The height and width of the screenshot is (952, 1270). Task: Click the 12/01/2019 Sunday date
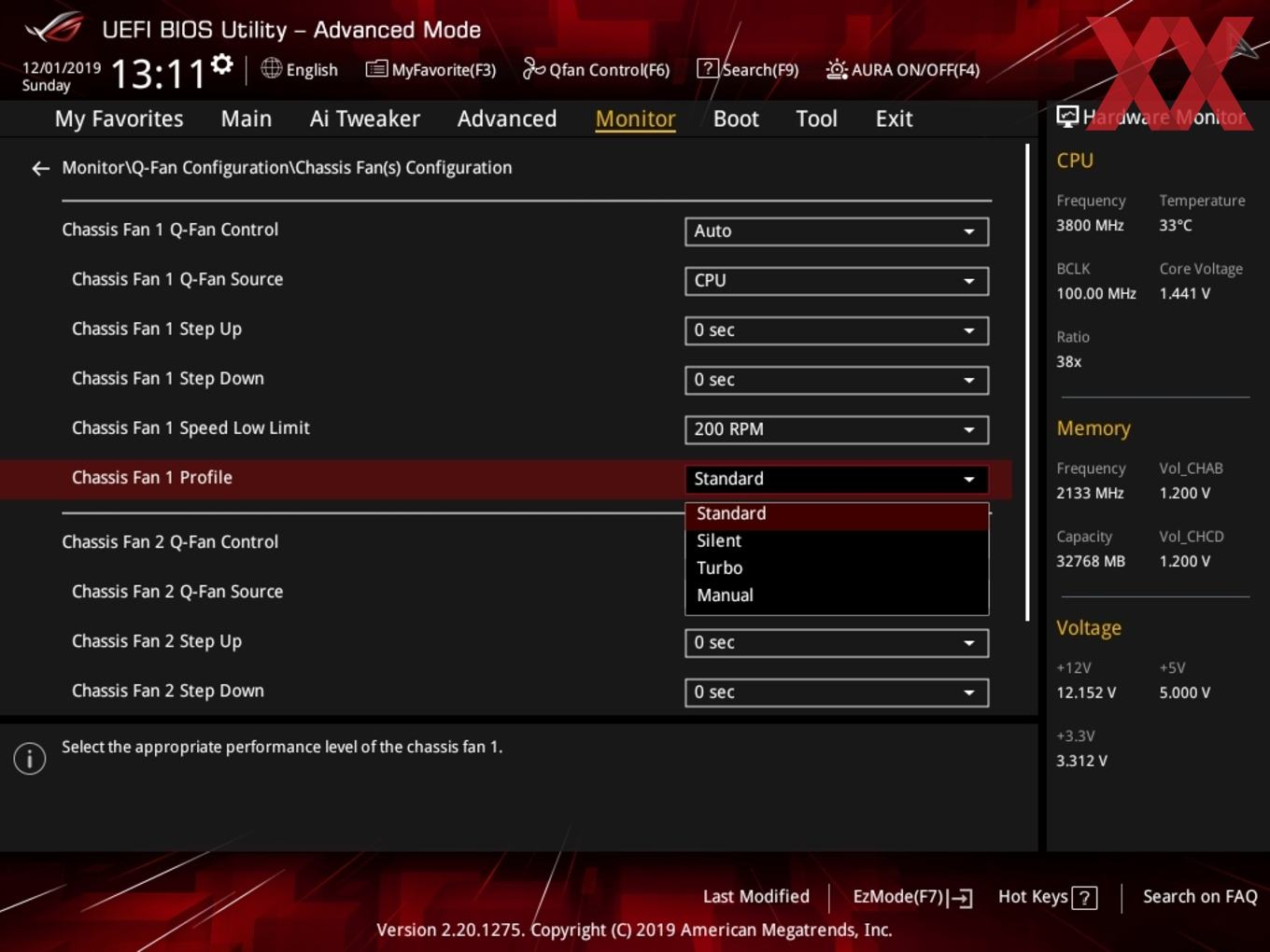[61, 77]
